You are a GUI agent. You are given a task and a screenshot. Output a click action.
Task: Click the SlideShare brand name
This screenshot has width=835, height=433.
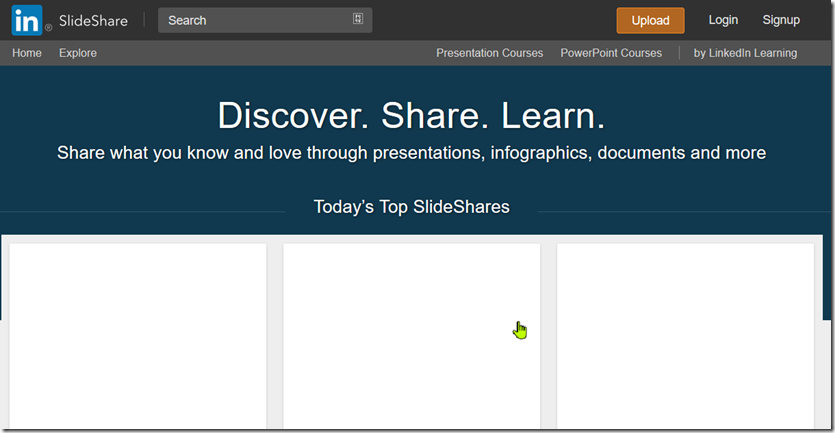pos(93,21)
